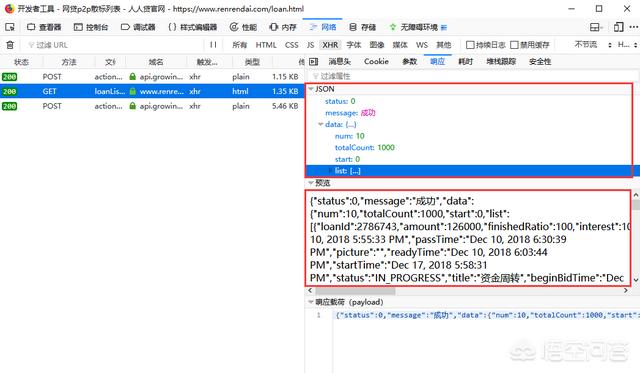Collapse the JSON section
The height and width of the screenshot is (373, 640).
coord(311,89)
